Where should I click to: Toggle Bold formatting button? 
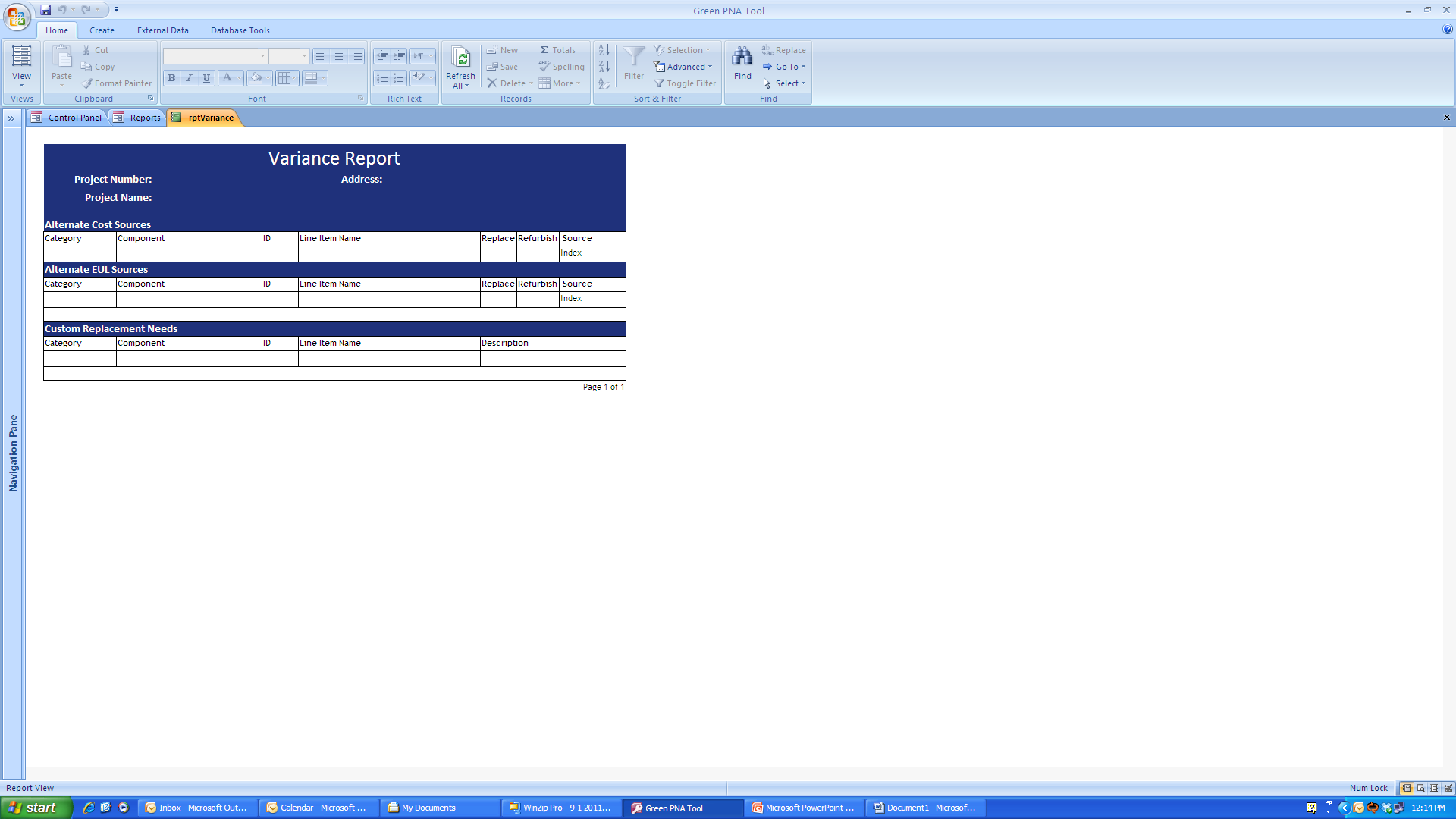[171, 78]
